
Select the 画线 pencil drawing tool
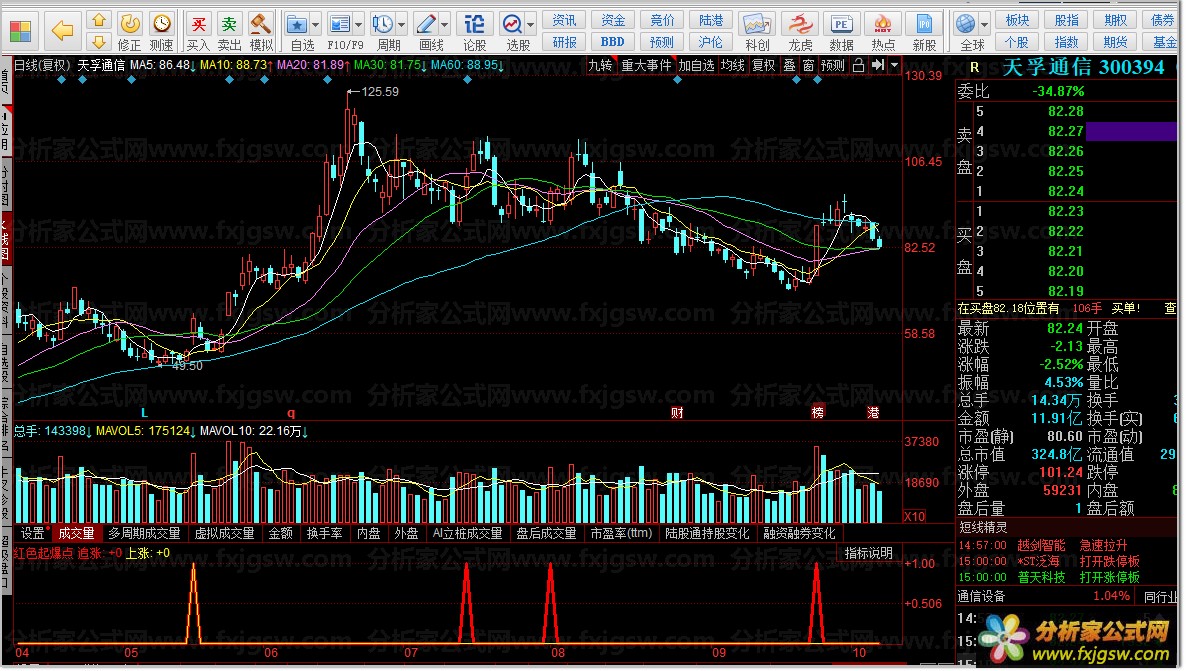click(426, 24)
